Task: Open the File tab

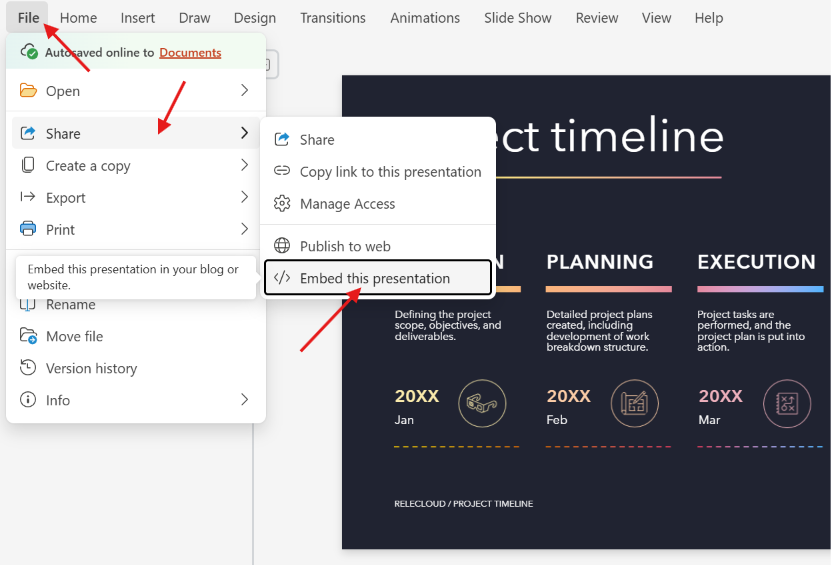Action: point(28,18)
